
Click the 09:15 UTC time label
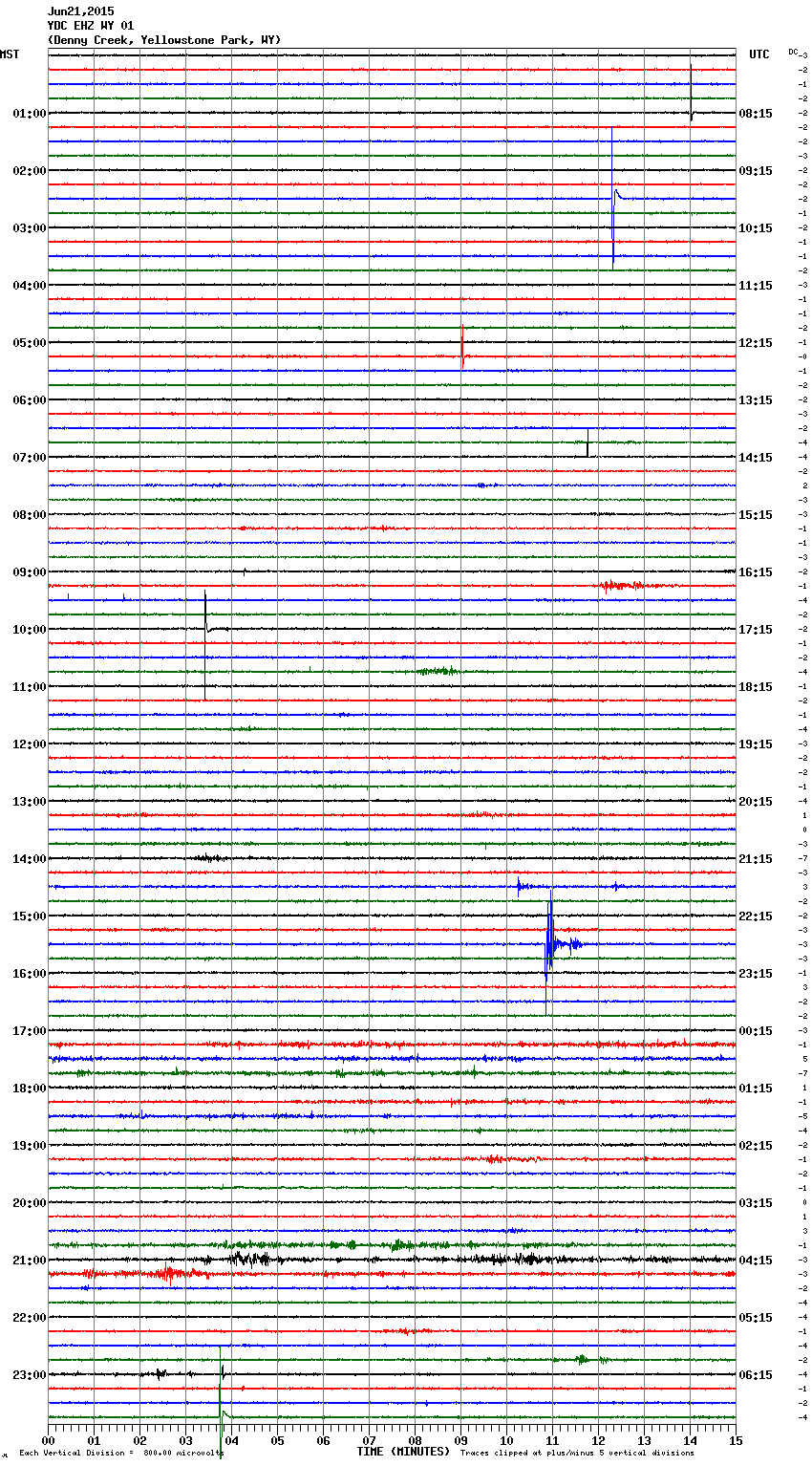coord(756,171)
